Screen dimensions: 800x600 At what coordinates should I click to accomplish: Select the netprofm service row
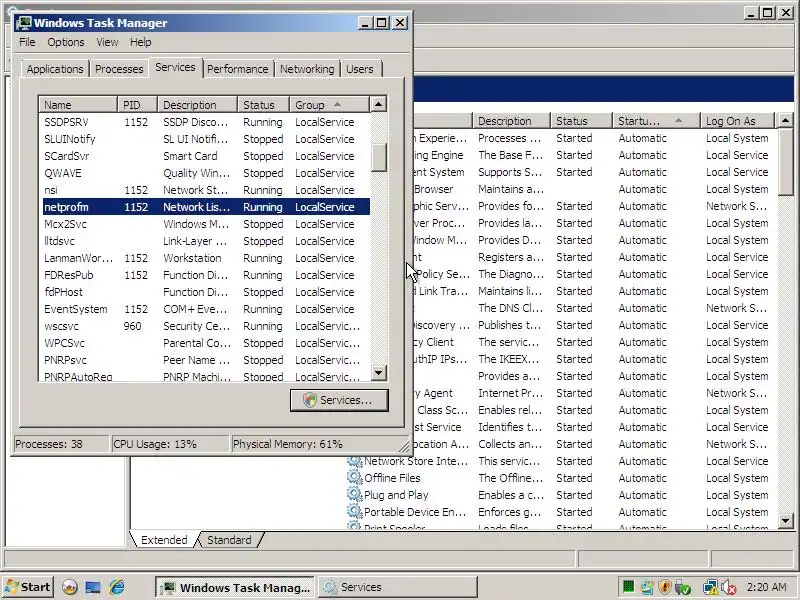(x=205, y=207)
